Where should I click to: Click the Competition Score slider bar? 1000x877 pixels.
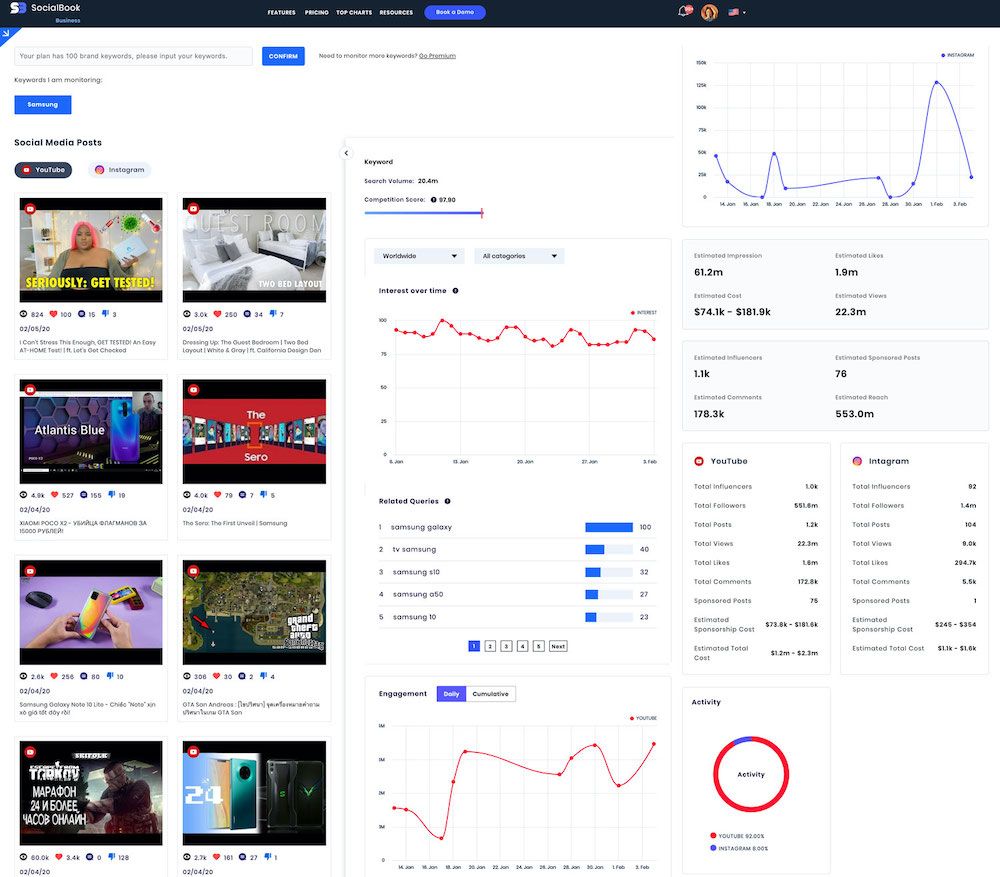(423, 213)
